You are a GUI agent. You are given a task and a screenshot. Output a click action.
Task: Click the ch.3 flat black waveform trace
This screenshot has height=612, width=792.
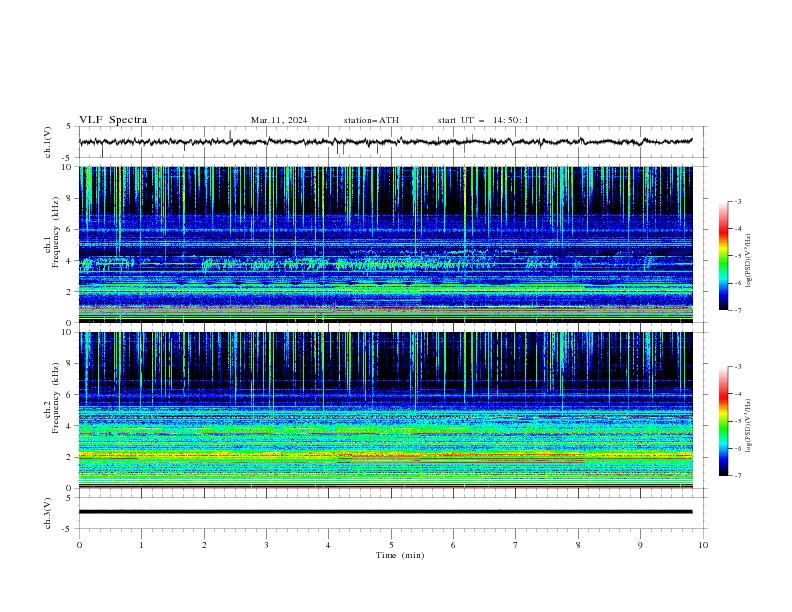point(385,512)
